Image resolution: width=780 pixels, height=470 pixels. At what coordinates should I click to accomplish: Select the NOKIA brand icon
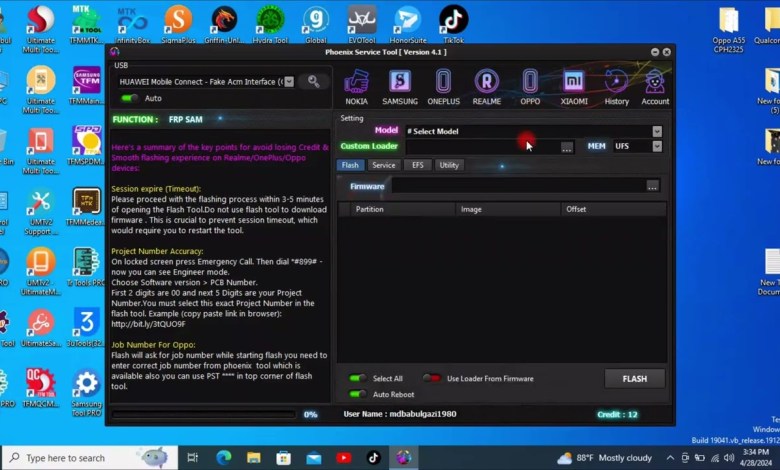tap(356, 85)
